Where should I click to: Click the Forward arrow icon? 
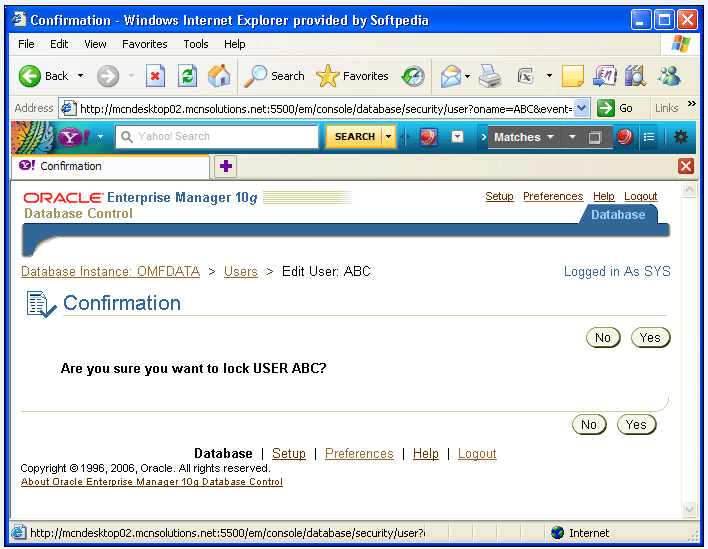(108, 76)
